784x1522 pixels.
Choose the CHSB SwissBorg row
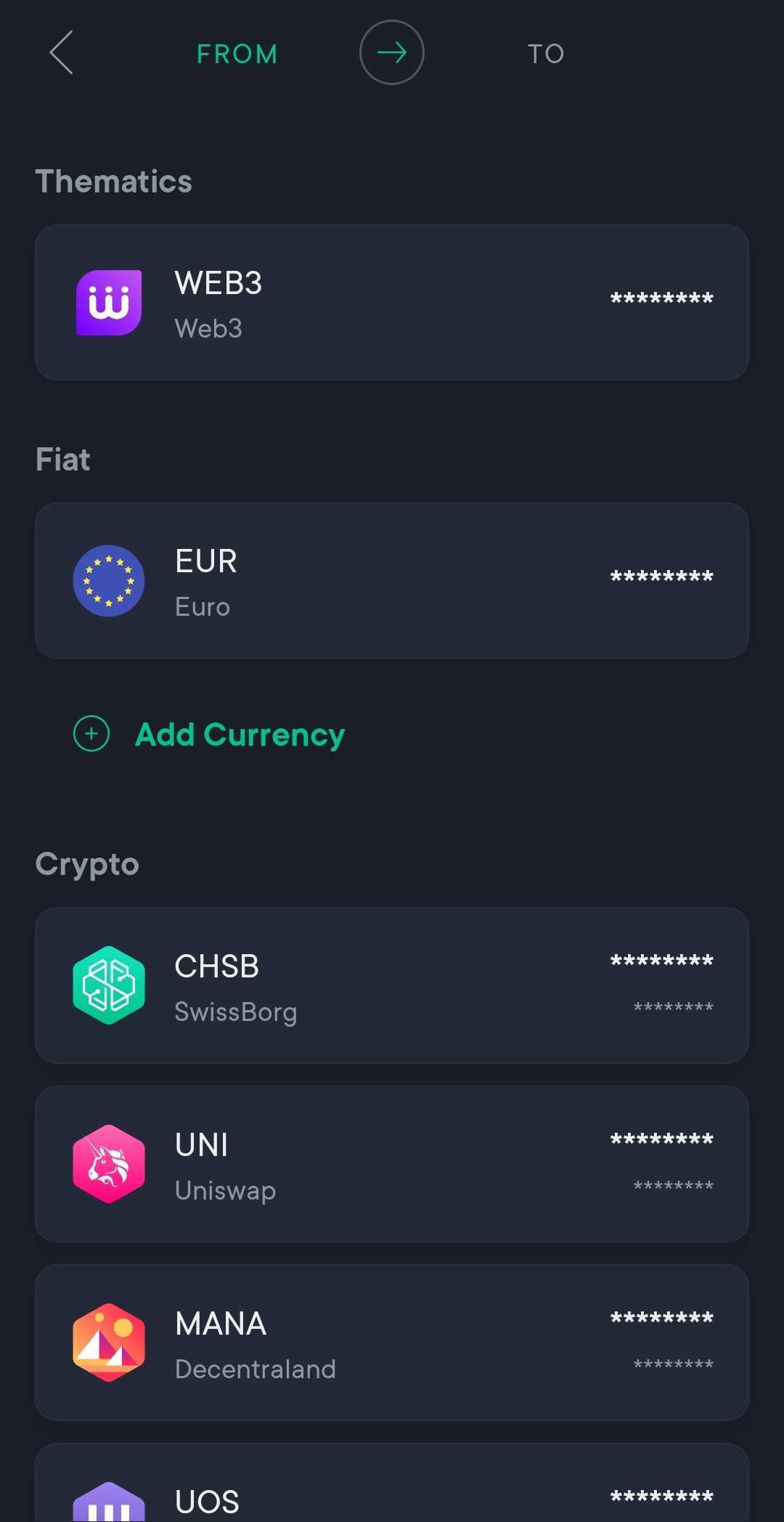[392, 985]
